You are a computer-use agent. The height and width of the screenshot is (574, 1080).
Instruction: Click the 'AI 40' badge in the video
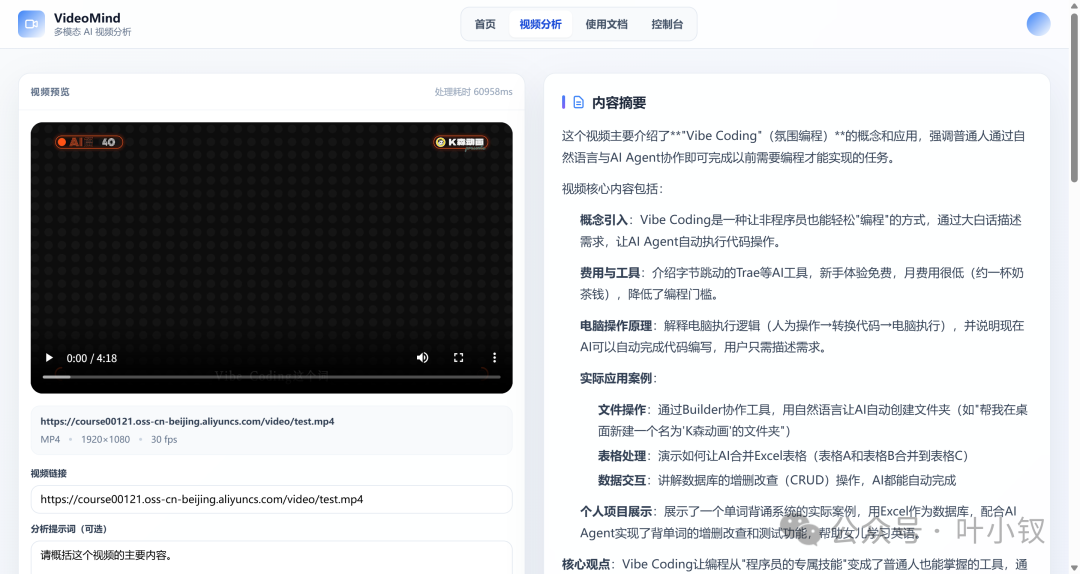tap(89, 142)
